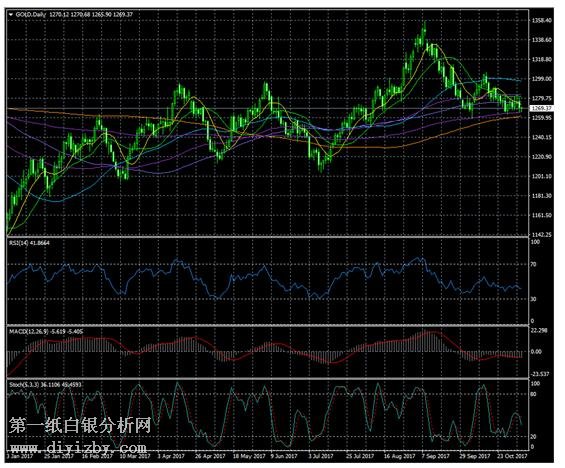This screenshot has height=468, width=565.
Task: Click the 3 Jan 2017 date marker
Action: (x=20, y=456)
